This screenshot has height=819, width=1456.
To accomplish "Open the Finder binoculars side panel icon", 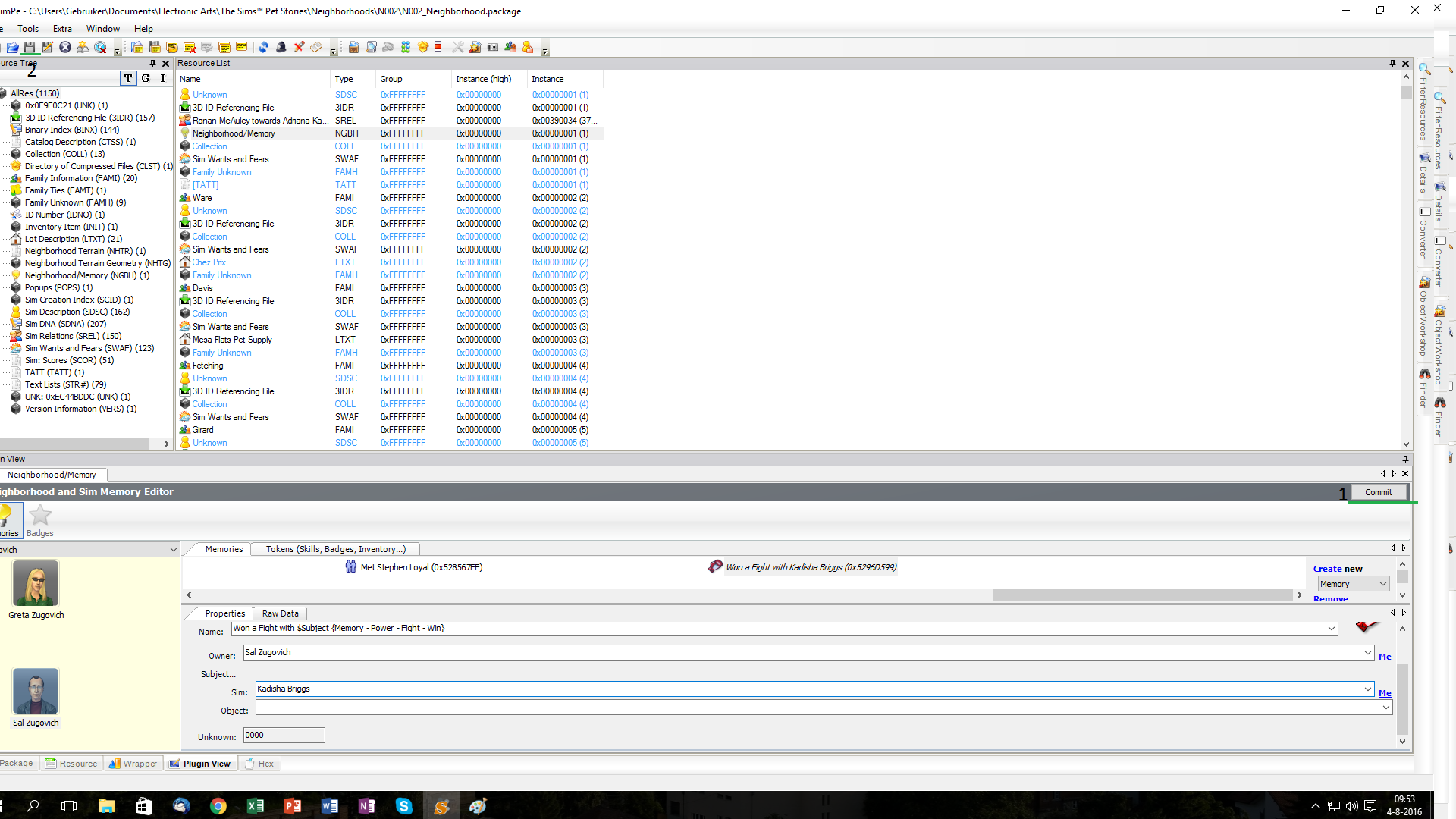I will click(x=1424, y=375).
